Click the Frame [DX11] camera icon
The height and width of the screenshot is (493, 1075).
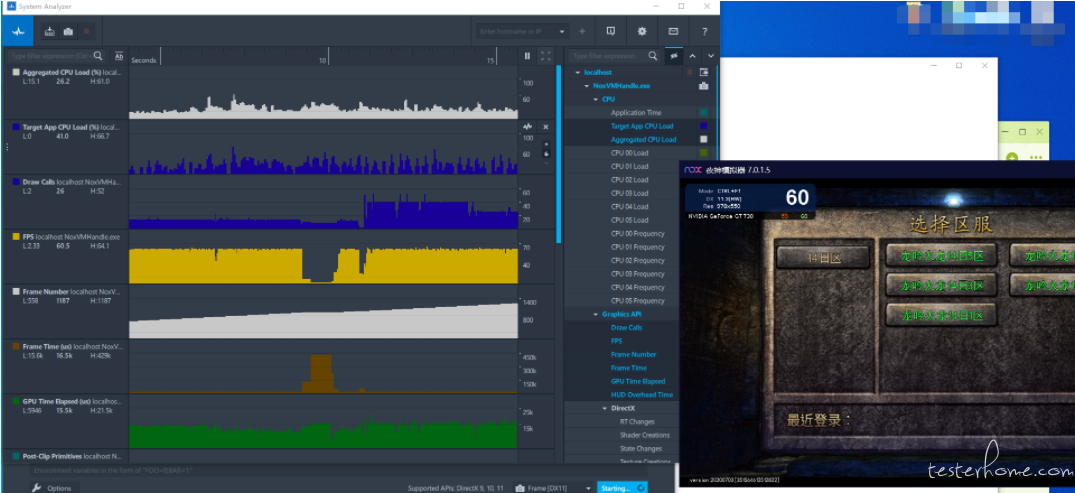click(520, 488)
